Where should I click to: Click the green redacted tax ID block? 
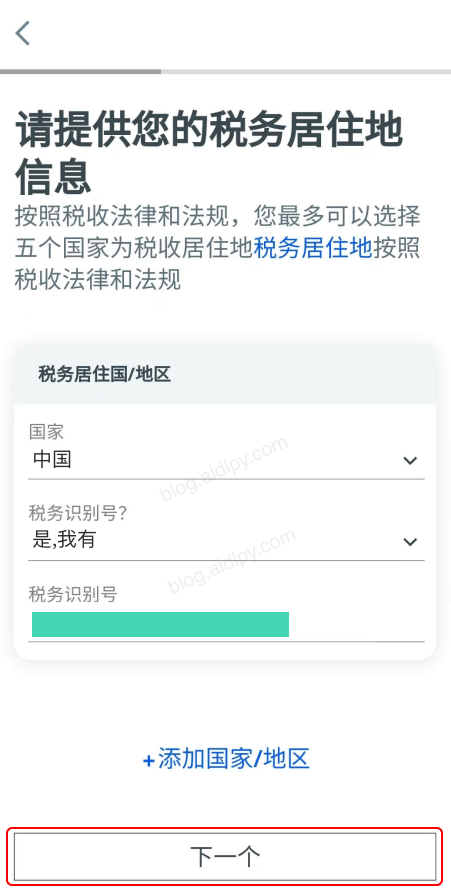pyautogui.click(x=161, y=624)
